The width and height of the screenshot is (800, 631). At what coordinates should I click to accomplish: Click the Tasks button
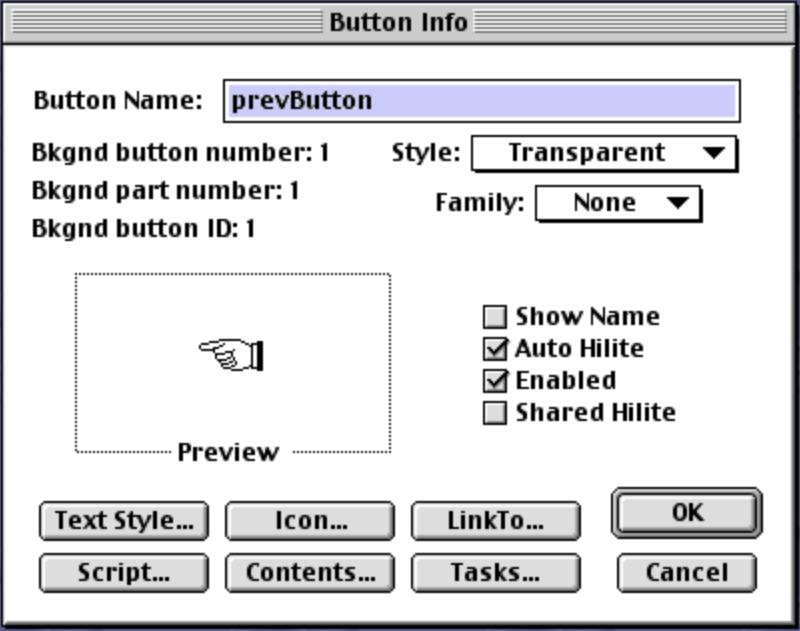tap(495, 573)
